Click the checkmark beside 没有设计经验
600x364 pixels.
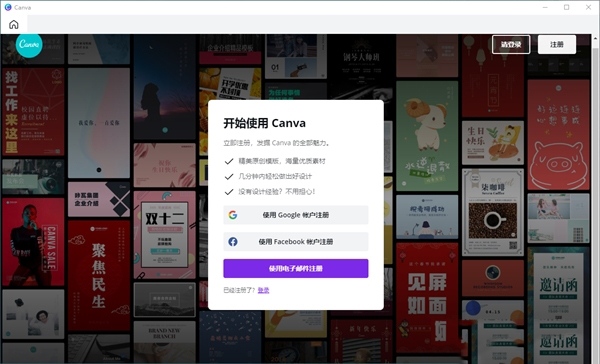[229, 192]
